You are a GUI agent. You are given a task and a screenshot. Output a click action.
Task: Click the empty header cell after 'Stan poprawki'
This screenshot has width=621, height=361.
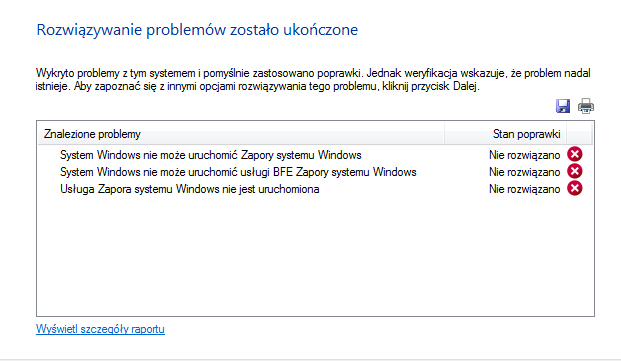[579, 134]
